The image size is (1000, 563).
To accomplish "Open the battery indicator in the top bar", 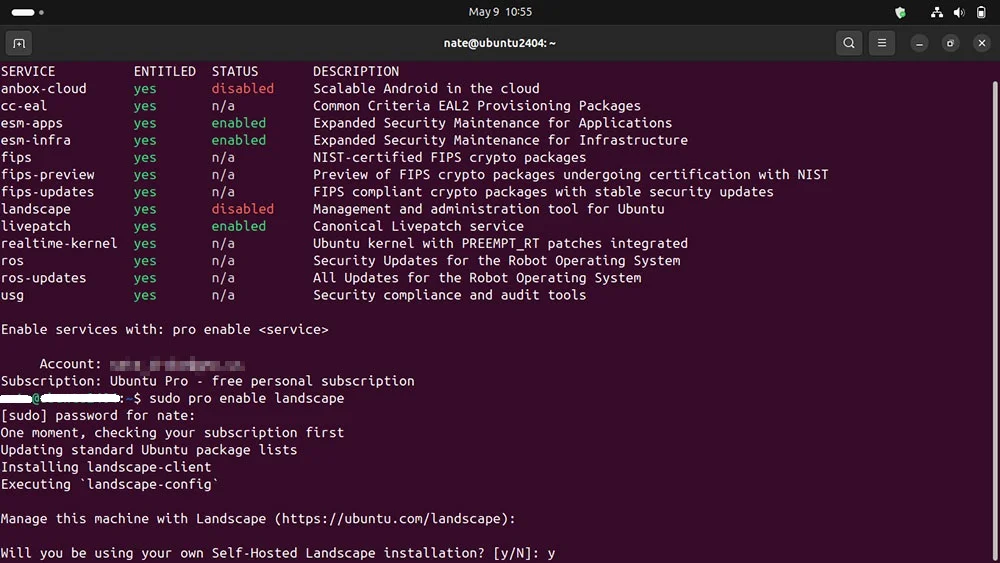I will [x=982, y=12].
